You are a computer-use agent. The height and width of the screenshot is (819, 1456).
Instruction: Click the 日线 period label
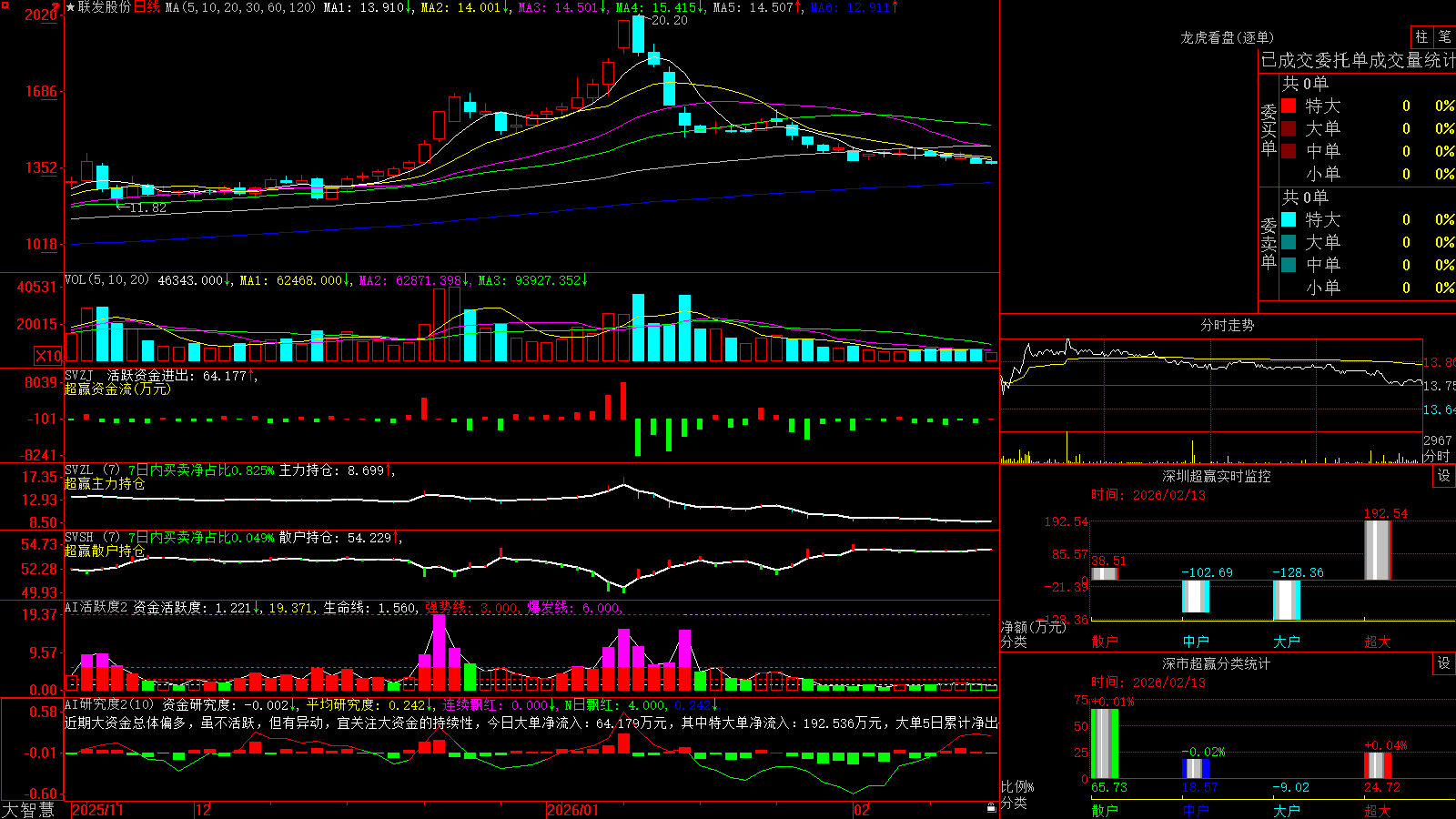click(x=147, y=7)
